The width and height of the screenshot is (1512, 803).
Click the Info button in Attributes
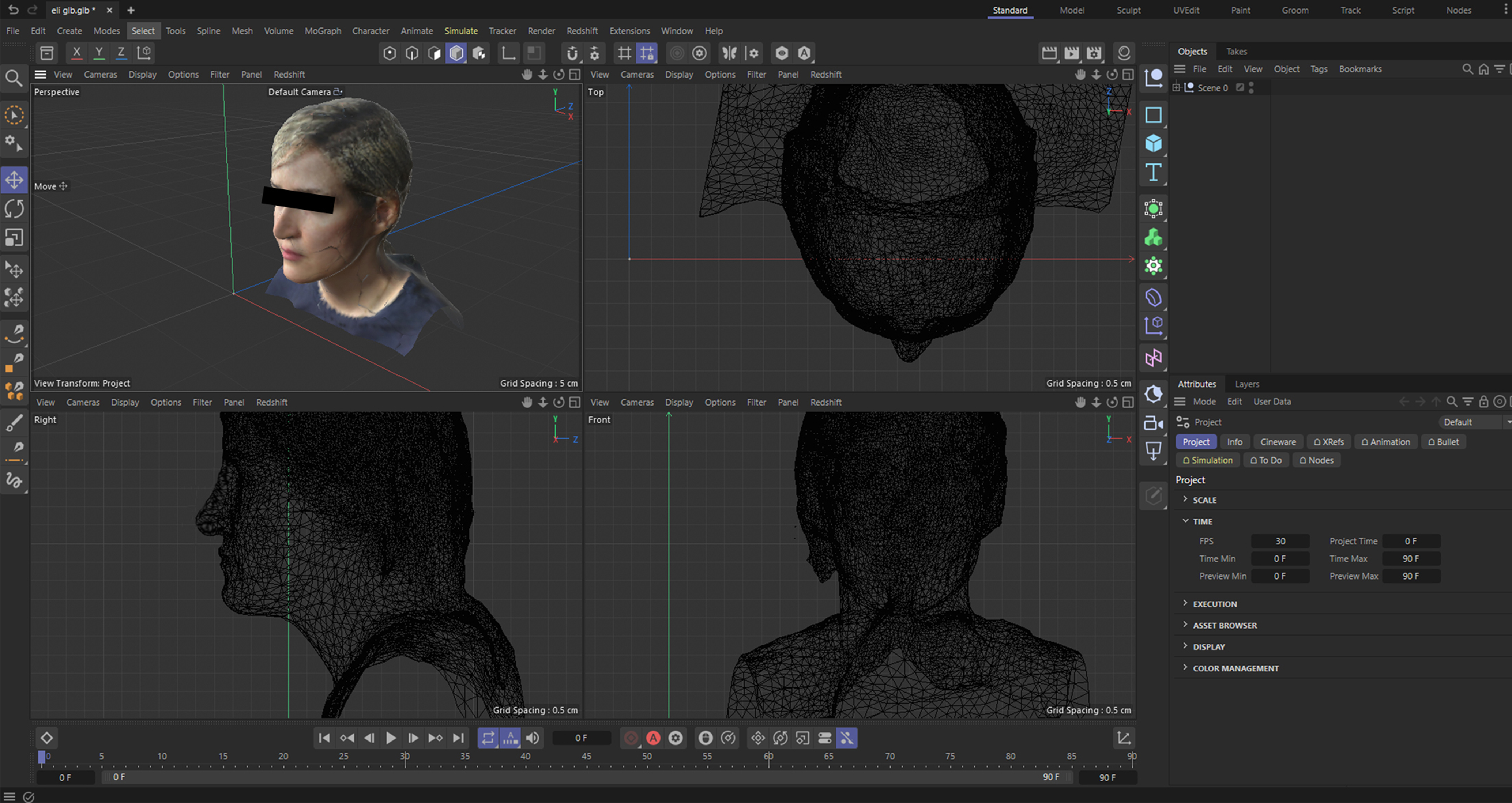pyautogui.click(x=1235, y=441)
